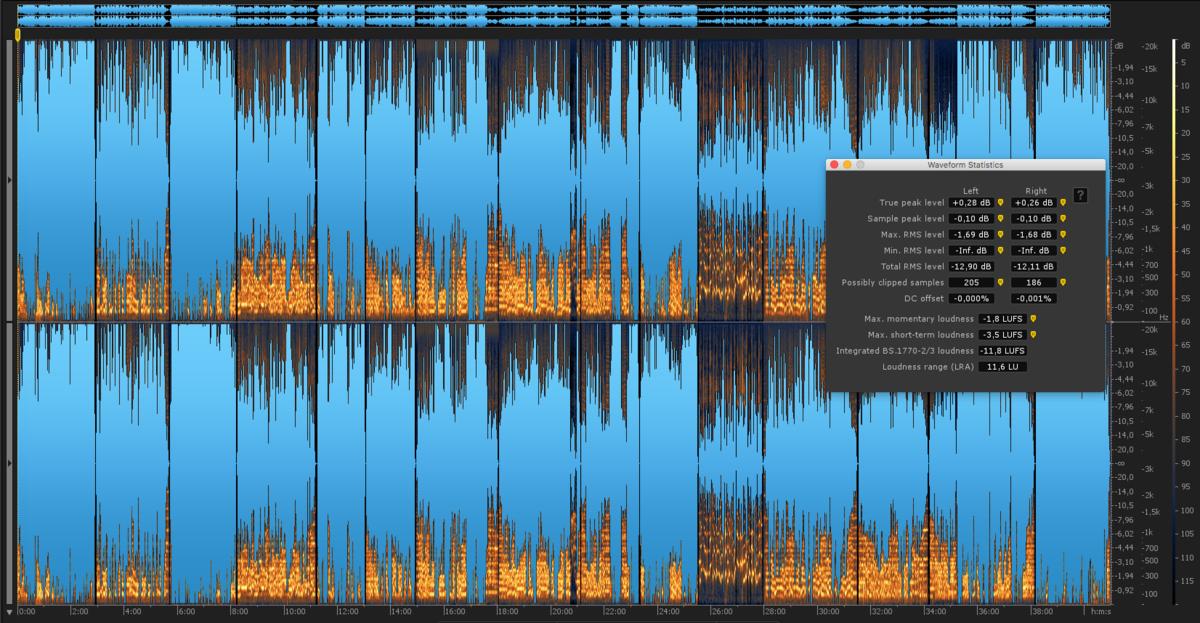The height and width of the screenshot is (623, 1200).
Task: Jump to Max. short-term loudness position marker
Action: click(x=1033, y=335)
